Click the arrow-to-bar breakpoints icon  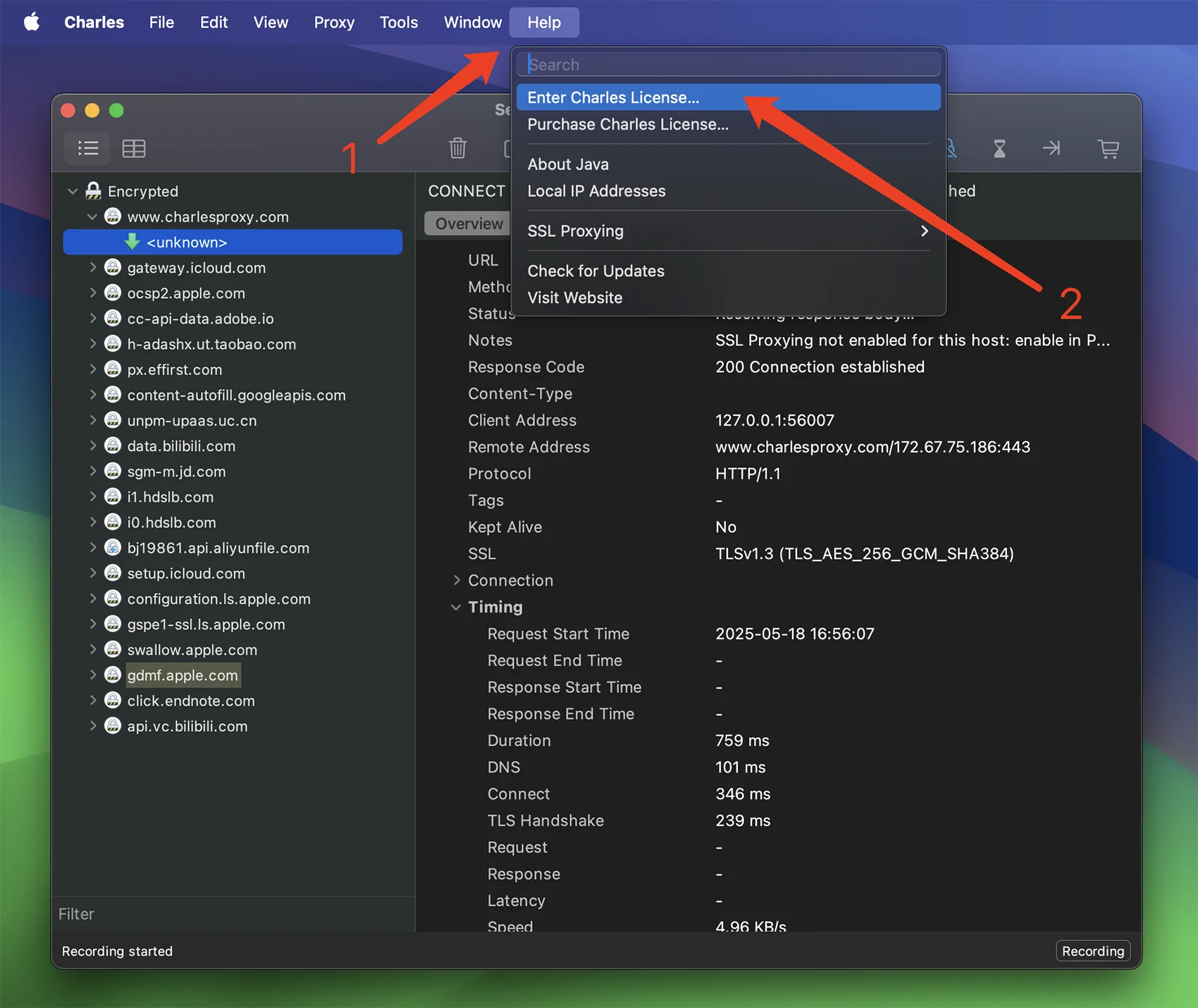pos(1051,148)
